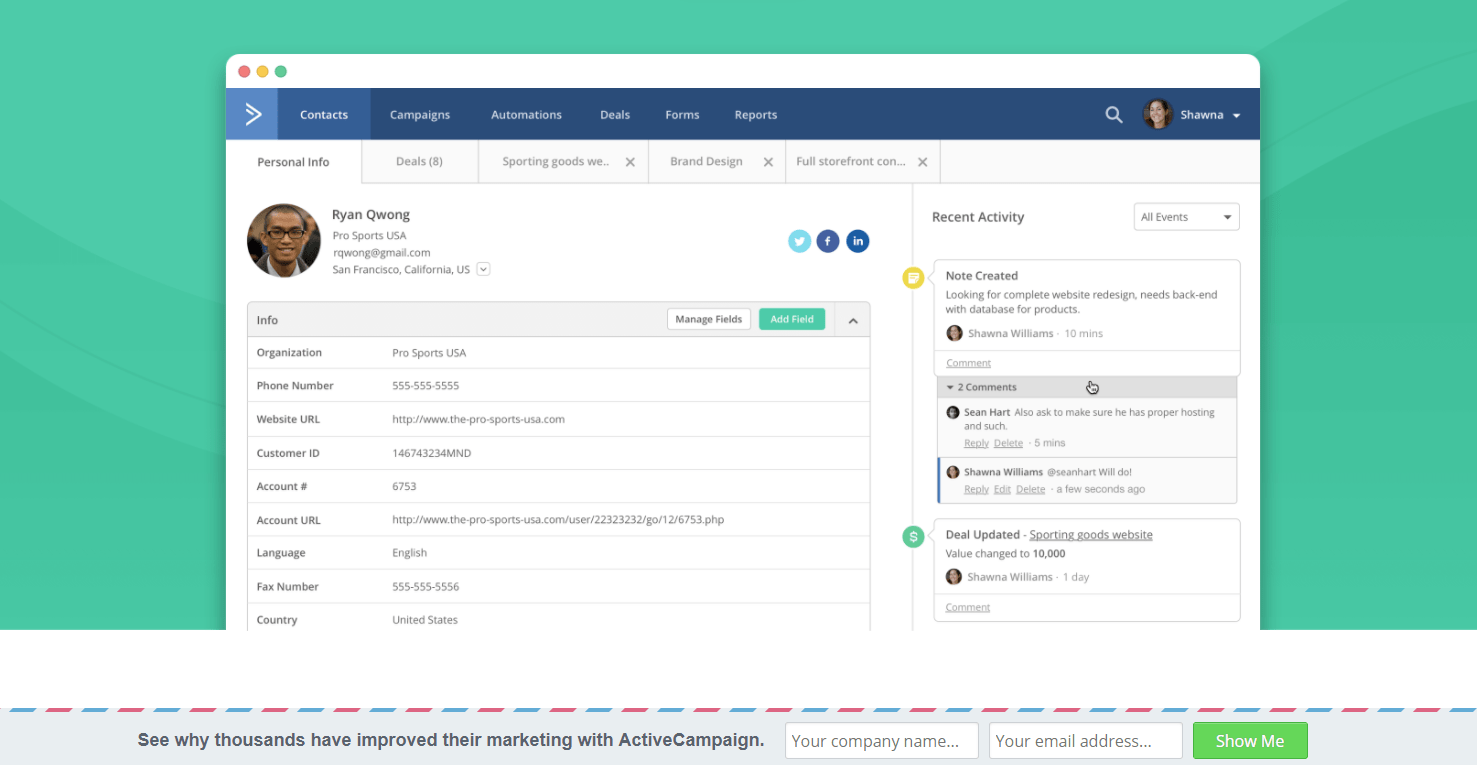Click Comment link under Deal Updated
The image size is (1477, 765).
click(x=968, y=607)
